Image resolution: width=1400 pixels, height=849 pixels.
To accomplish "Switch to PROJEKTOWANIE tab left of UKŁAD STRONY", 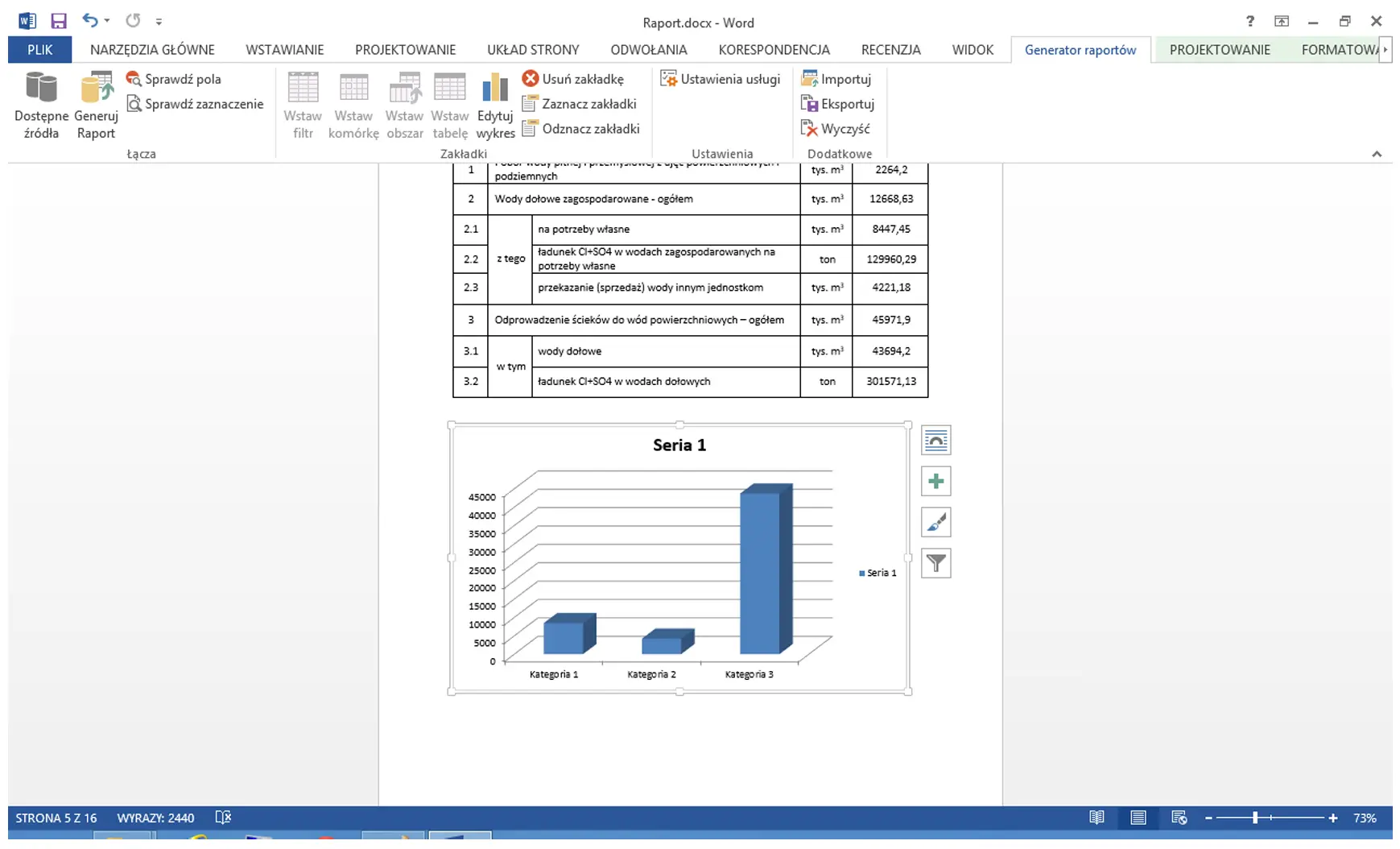I will [405, 50].
